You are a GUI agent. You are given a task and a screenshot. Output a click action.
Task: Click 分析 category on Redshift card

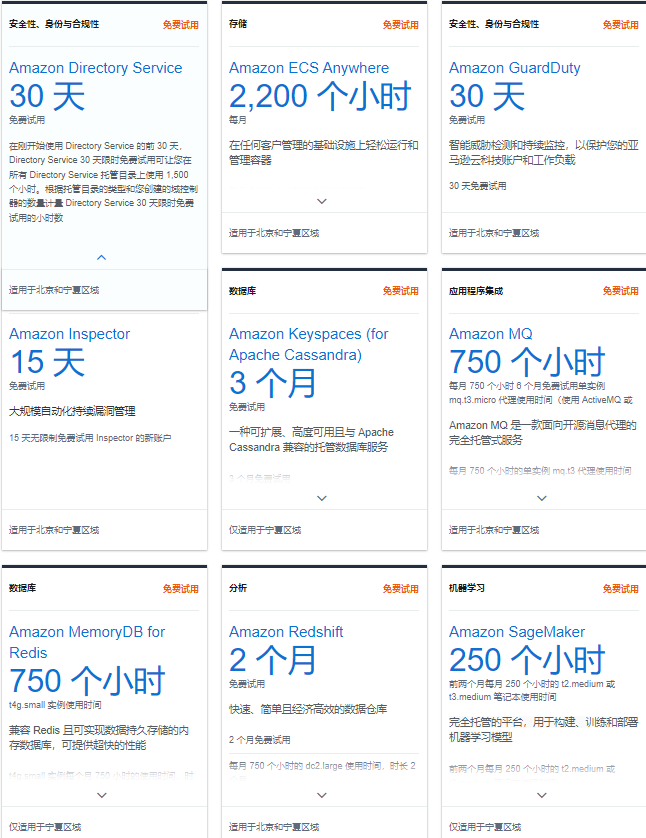tap(238, 588)
